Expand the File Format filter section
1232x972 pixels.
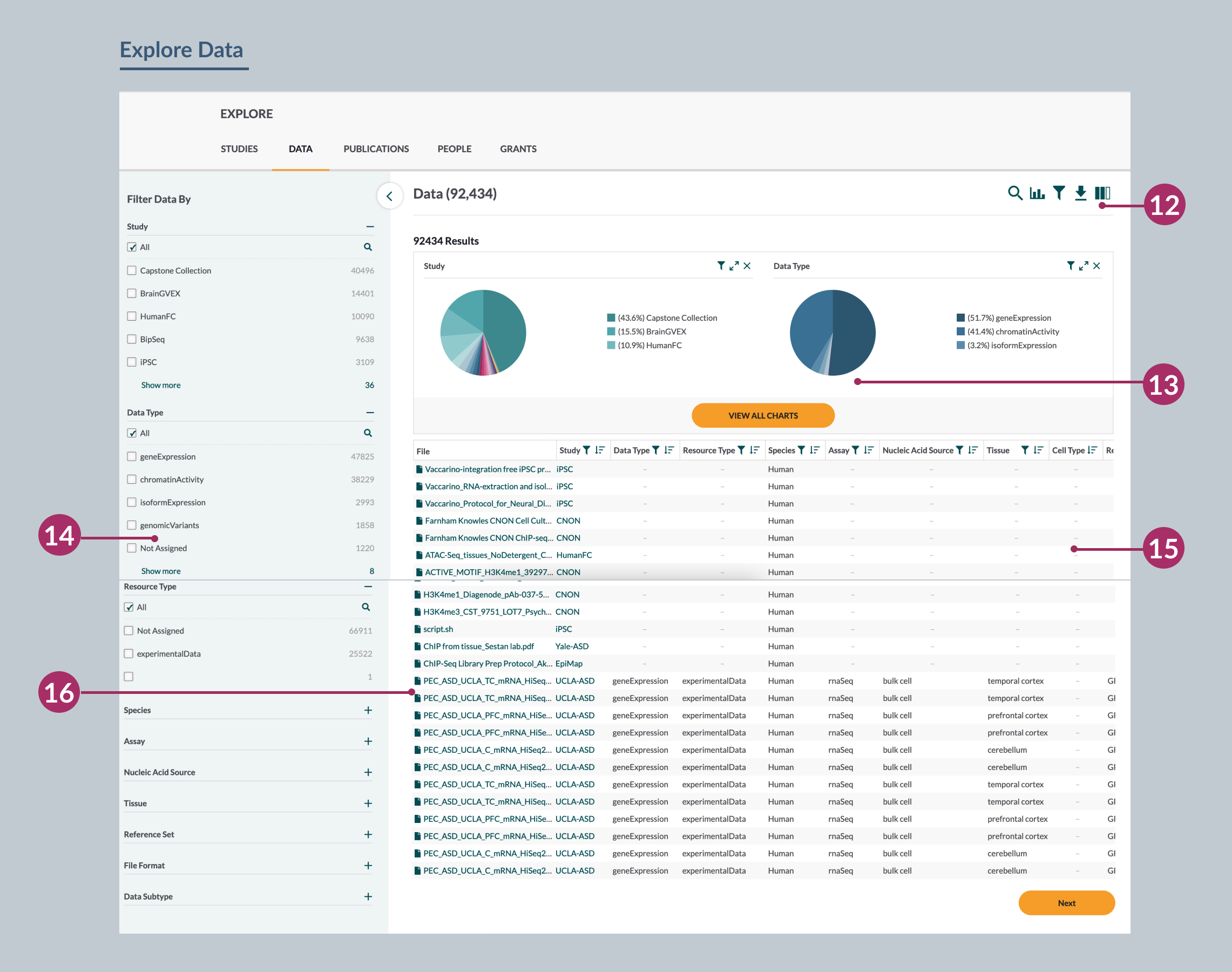pyautogui.click(x=368, y=866)
